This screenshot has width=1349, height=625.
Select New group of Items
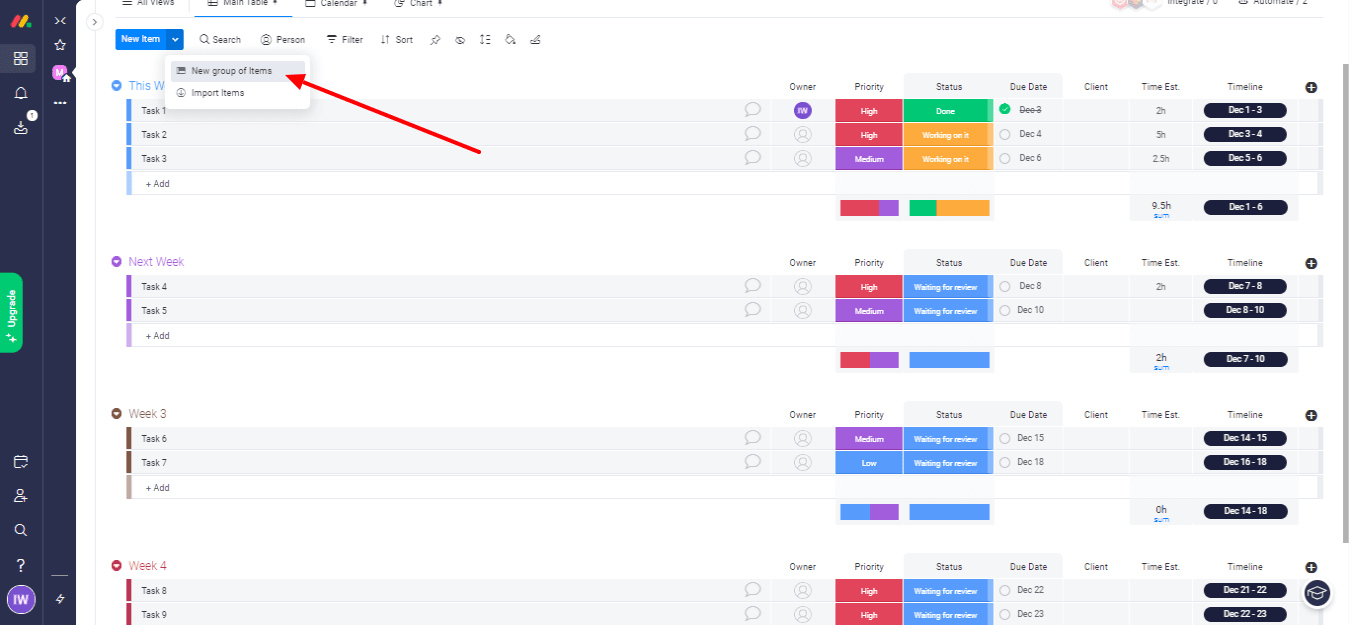(x=237, y=71)
